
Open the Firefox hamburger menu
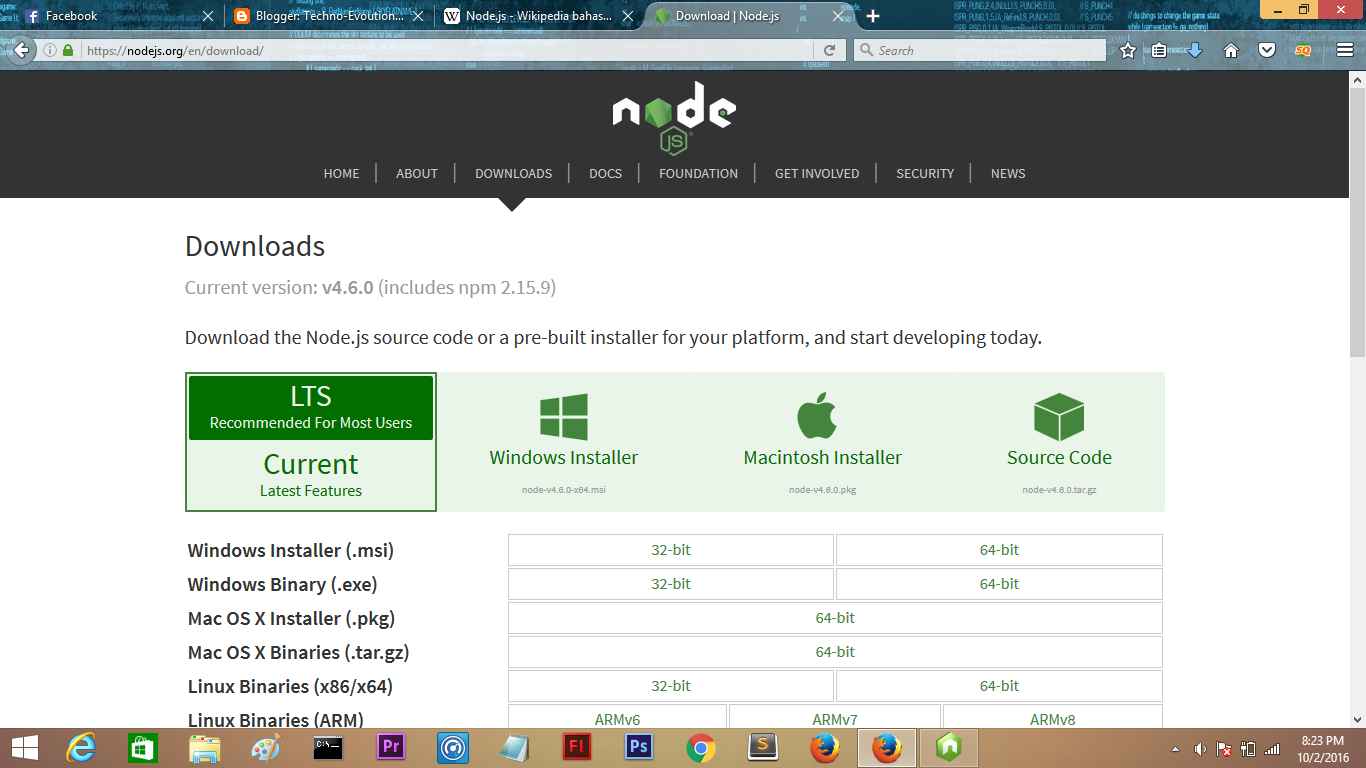pos(1344,50)
